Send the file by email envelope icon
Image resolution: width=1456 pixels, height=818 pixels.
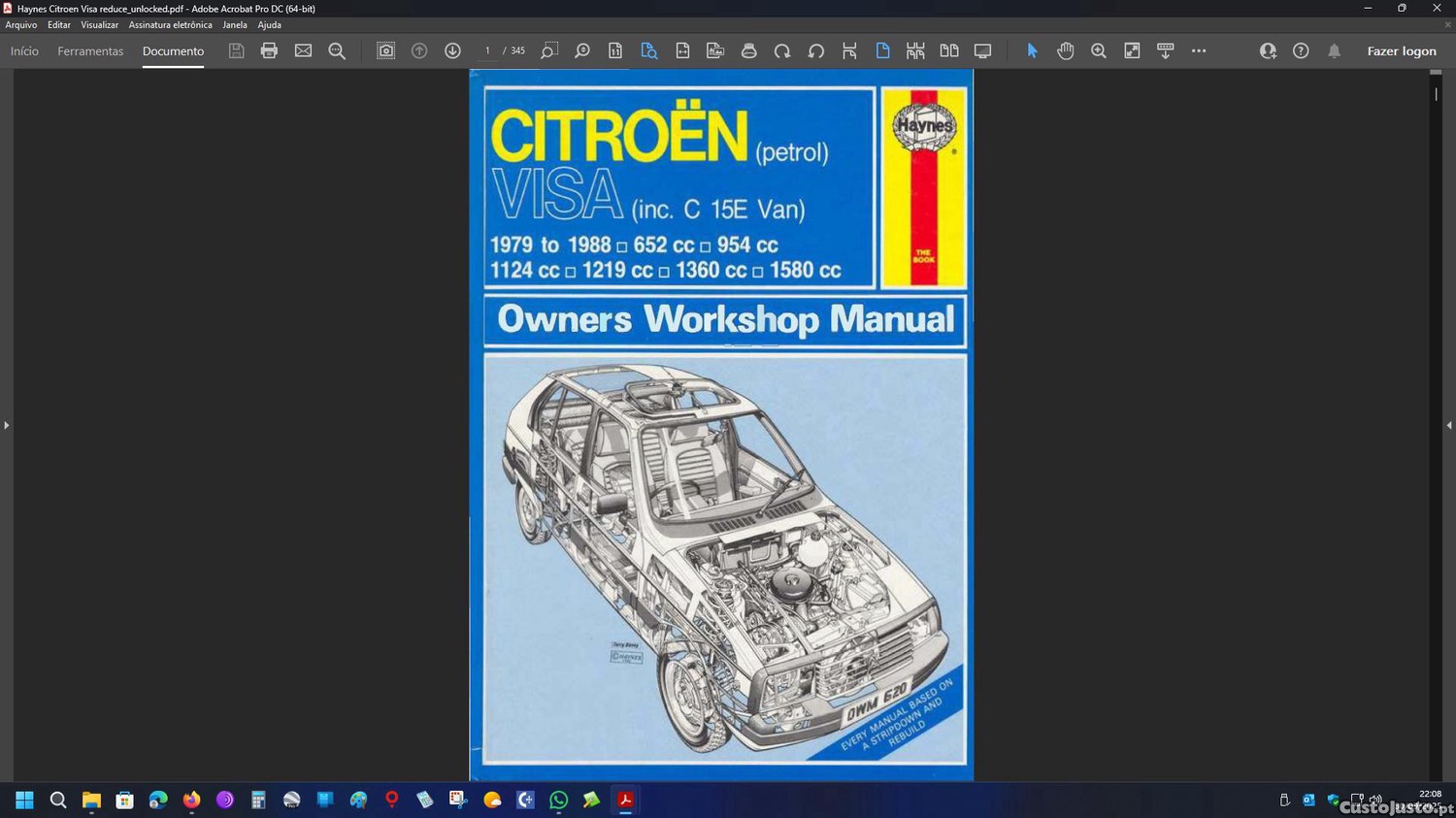coord(303,51)
